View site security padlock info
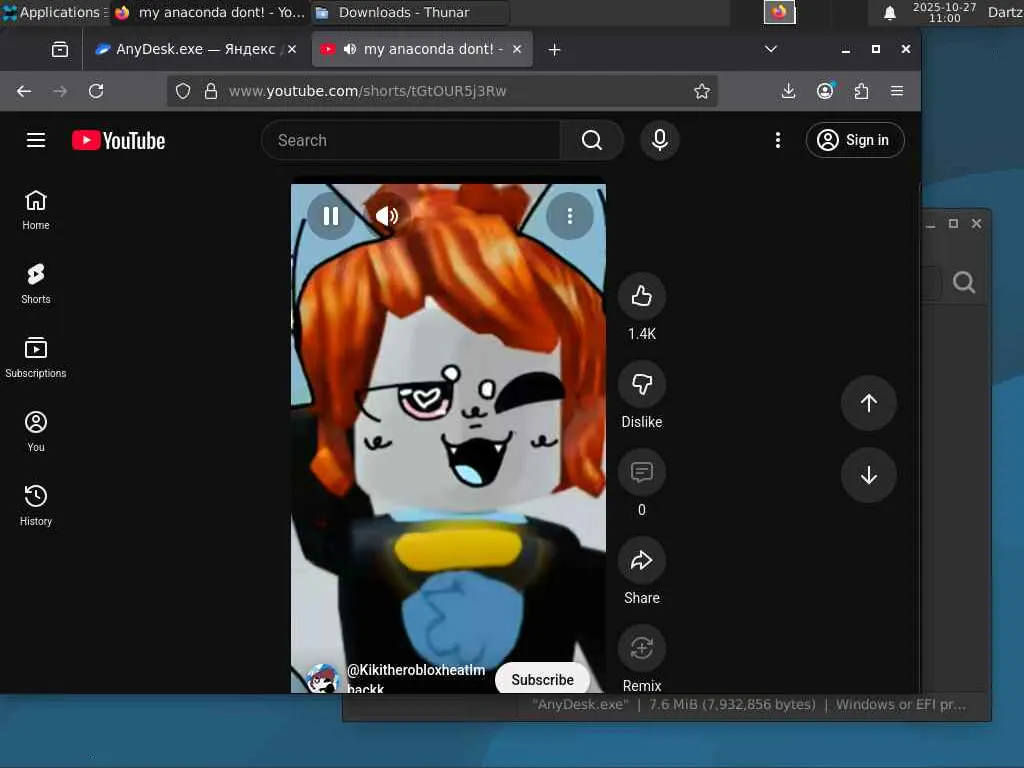 point(210,91)
